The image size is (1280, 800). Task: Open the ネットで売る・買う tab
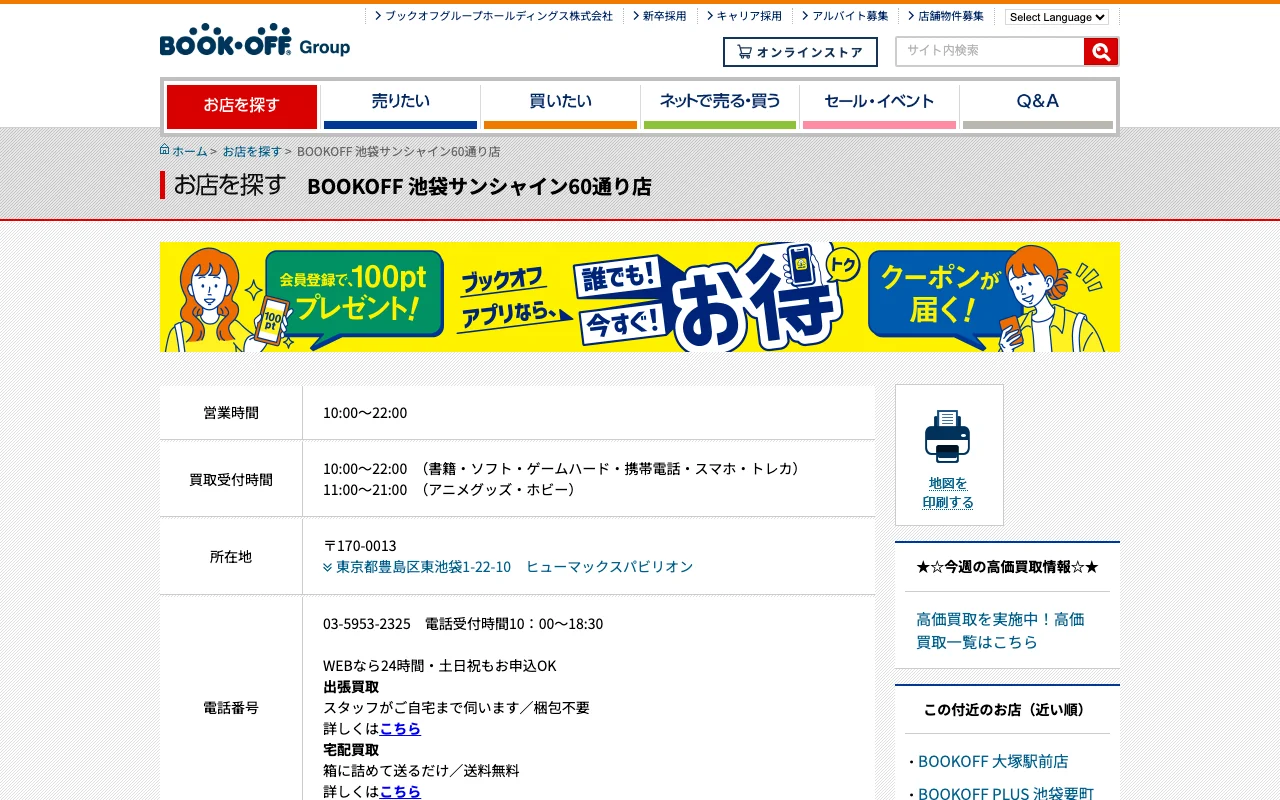720,106
